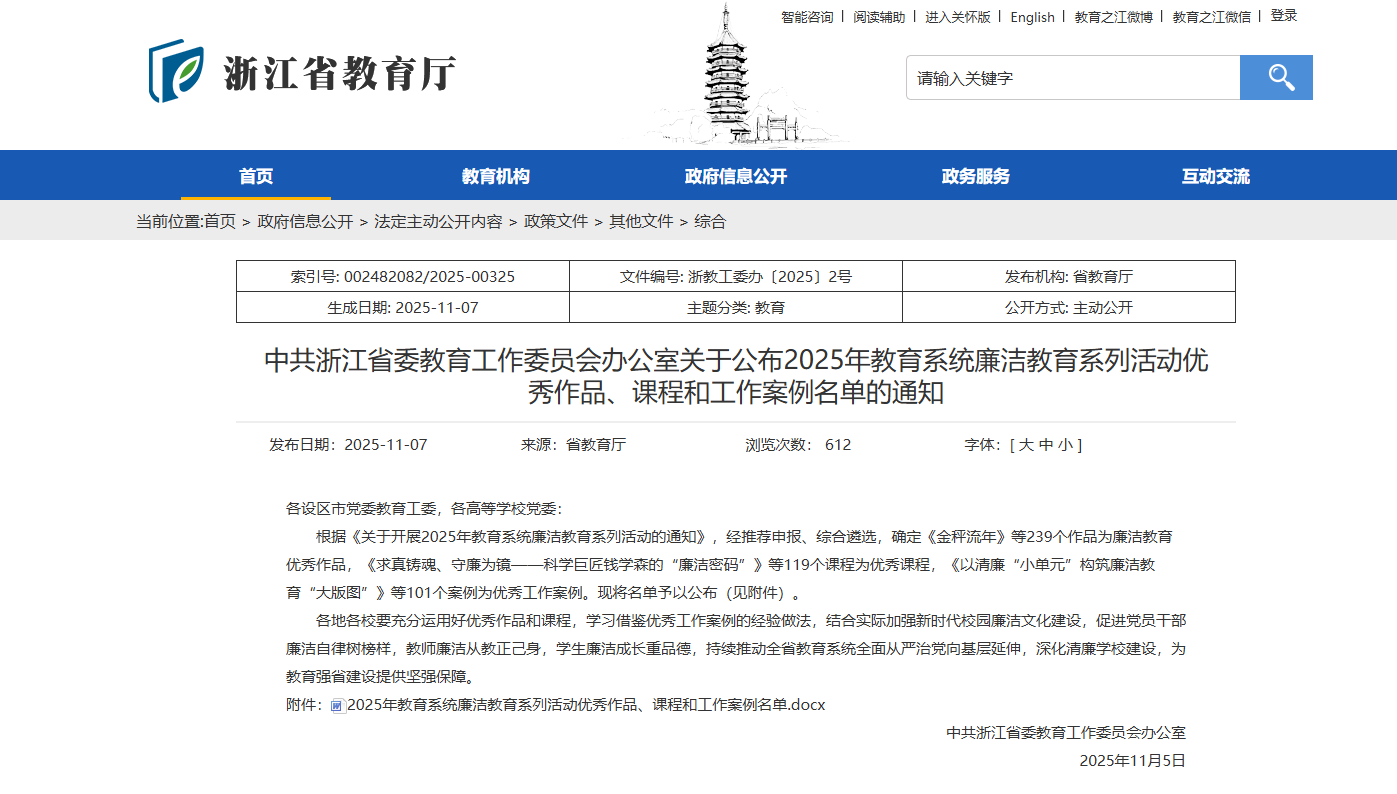The image size is (1397, 794).
Task: Switch to 进入关怀版 accessible version
Action: pos(957,17)
